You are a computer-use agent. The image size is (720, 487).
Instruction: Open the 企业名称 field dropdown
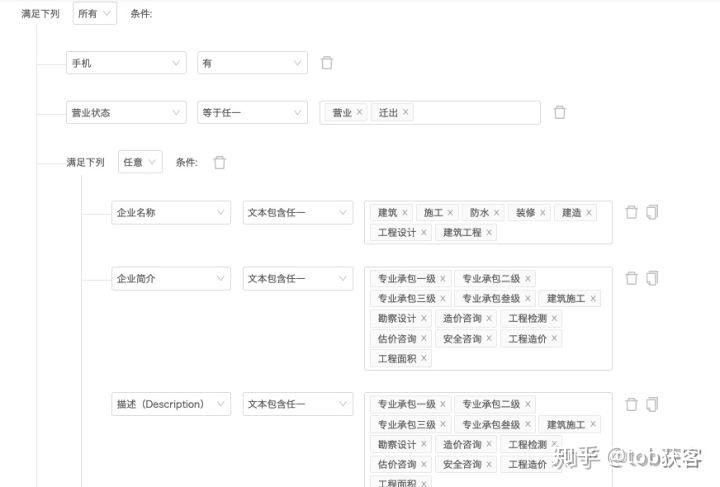coord(171,213)
